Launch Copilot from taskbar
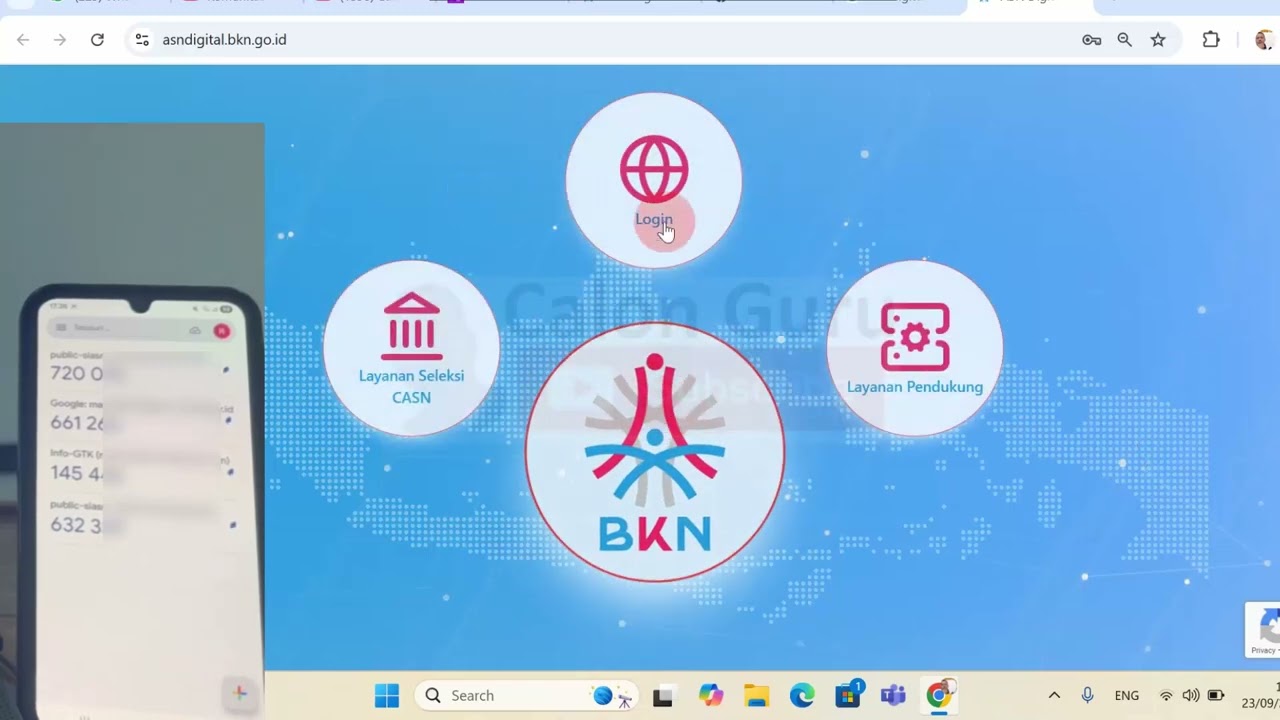This screenshot has width=1280, height=720. [x=711, y=696]
